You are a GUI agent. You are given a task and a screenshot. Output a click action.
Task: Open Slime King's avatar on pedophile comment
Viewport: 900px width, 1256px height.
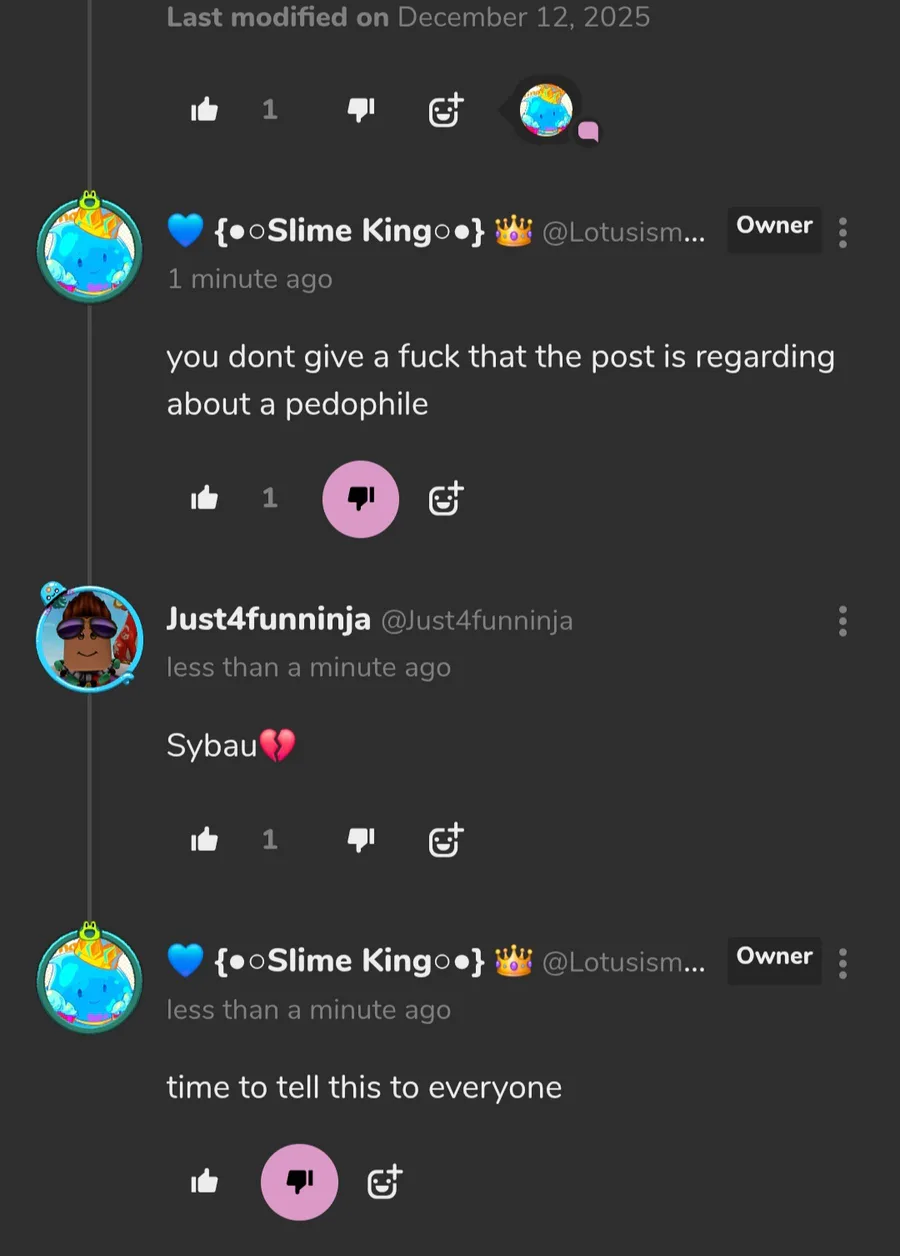pos(89,250)
